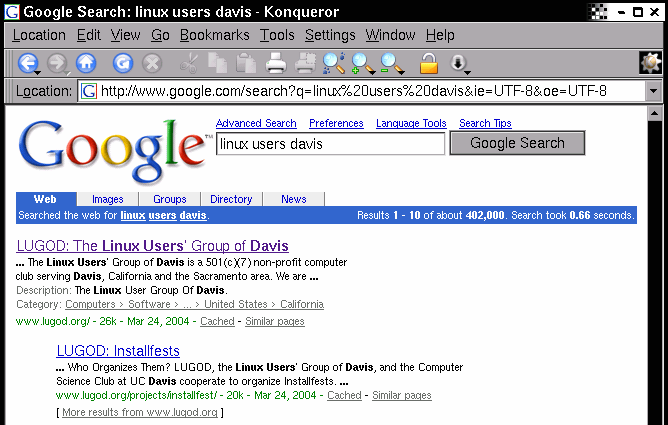Reload the page with the Reload icon
Image resolution: width=668 pixels, height=425 pixels.
[x=122, y=64]
